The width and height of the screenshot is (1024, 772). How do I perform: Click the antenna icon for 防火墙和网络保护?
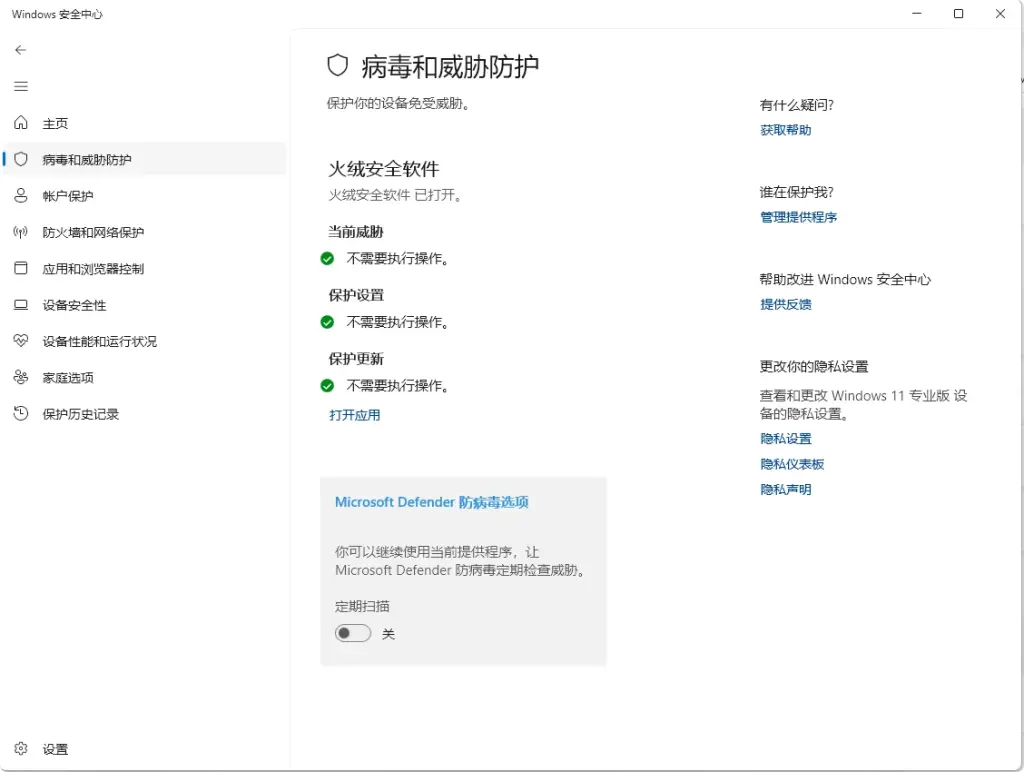click(21, 232)
